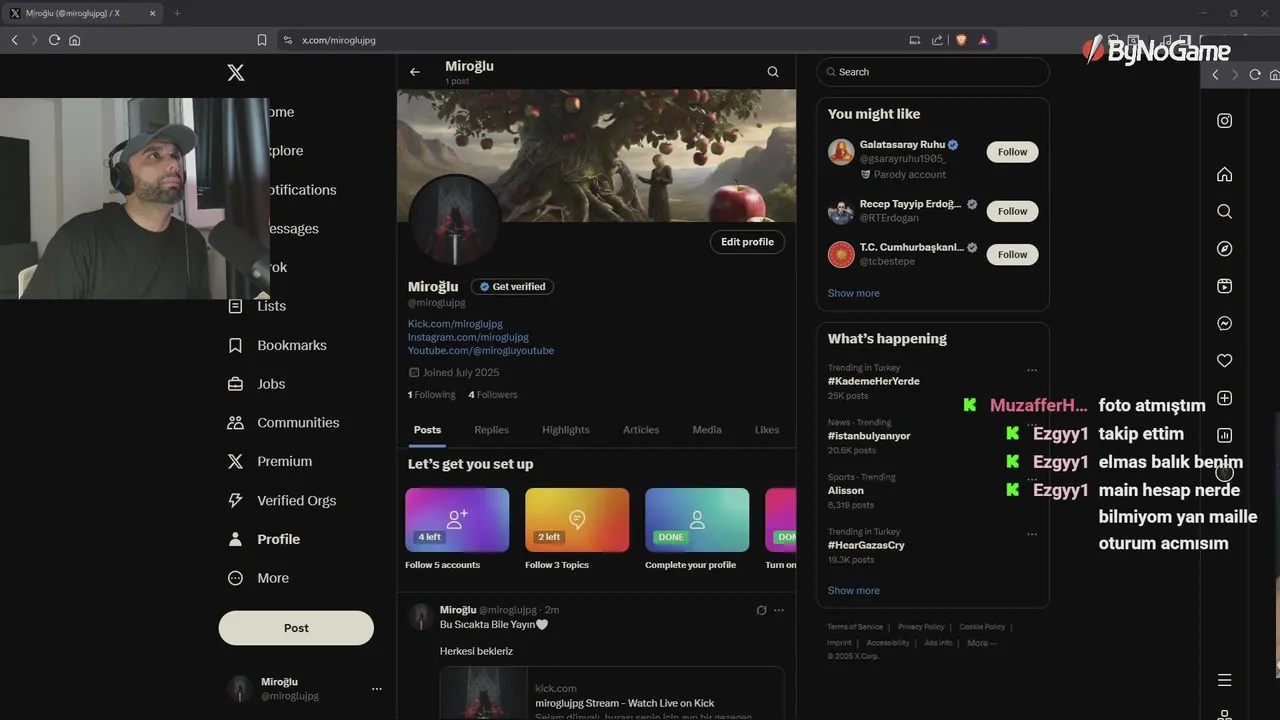Click the profile search magnifier icon
The height and width of the screenshot is (720, 1280).
click(773, 72)
